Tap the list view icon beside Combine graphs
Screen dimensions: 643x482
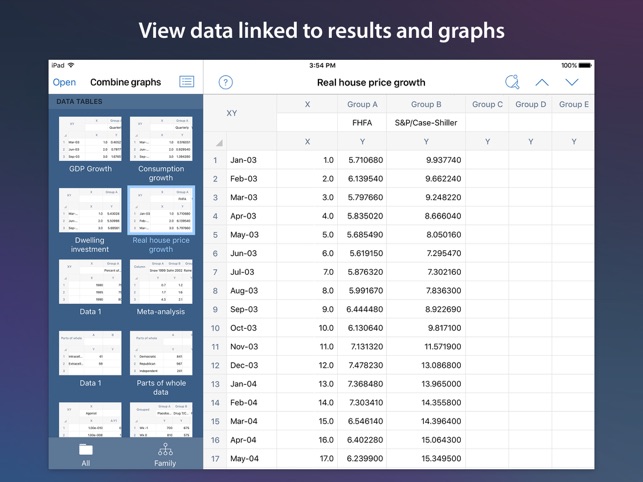click(x=187, y=82)
